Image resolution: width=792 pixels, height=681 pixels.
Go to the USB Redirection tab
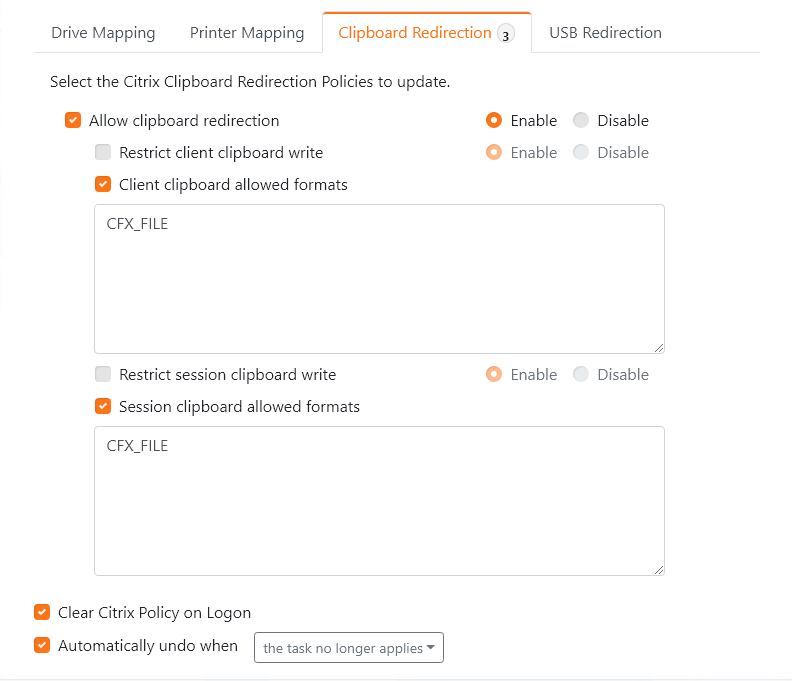point(605,33)
